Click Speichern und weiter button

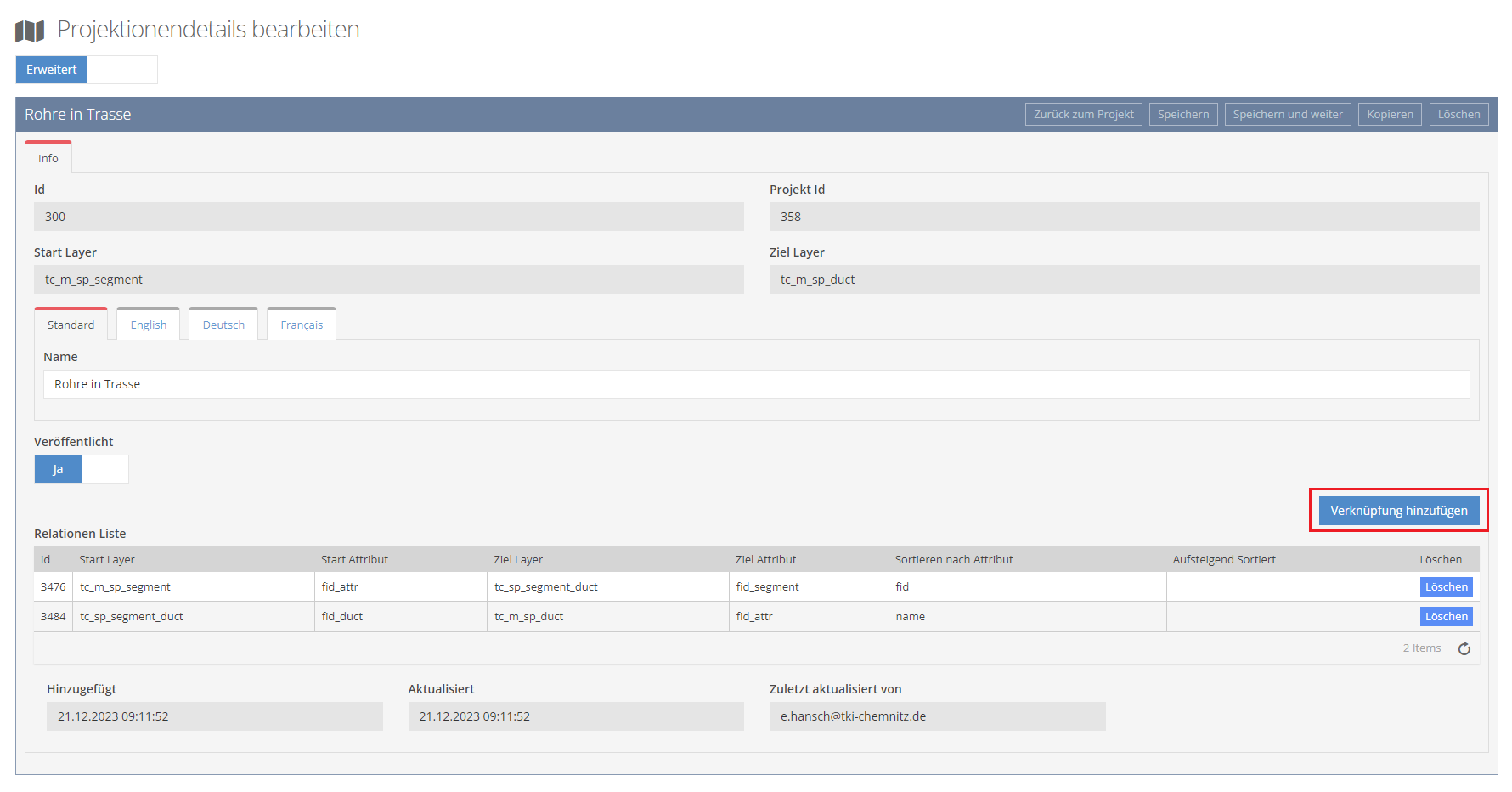tap(1287, 115)
